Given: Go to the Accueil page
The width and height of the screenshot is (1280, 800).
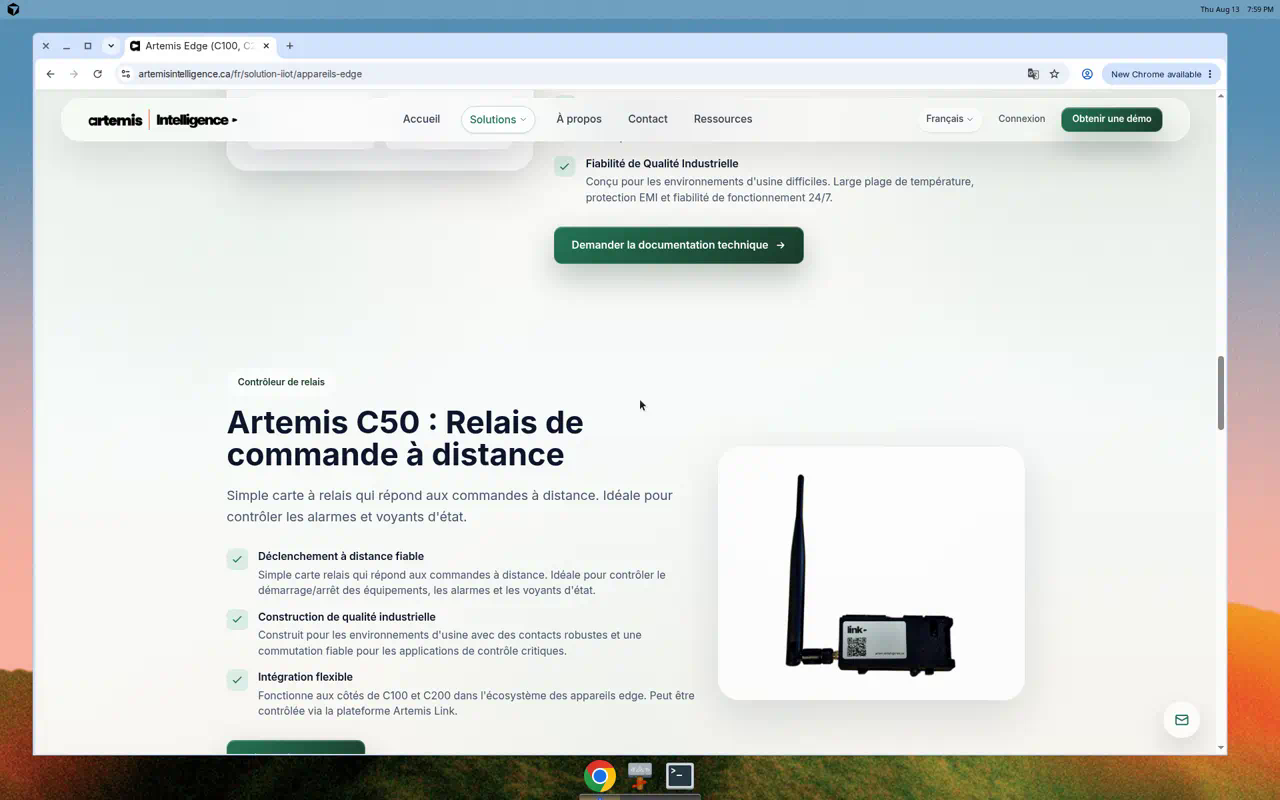Looking at the screenshot, I should coord(421,119).
